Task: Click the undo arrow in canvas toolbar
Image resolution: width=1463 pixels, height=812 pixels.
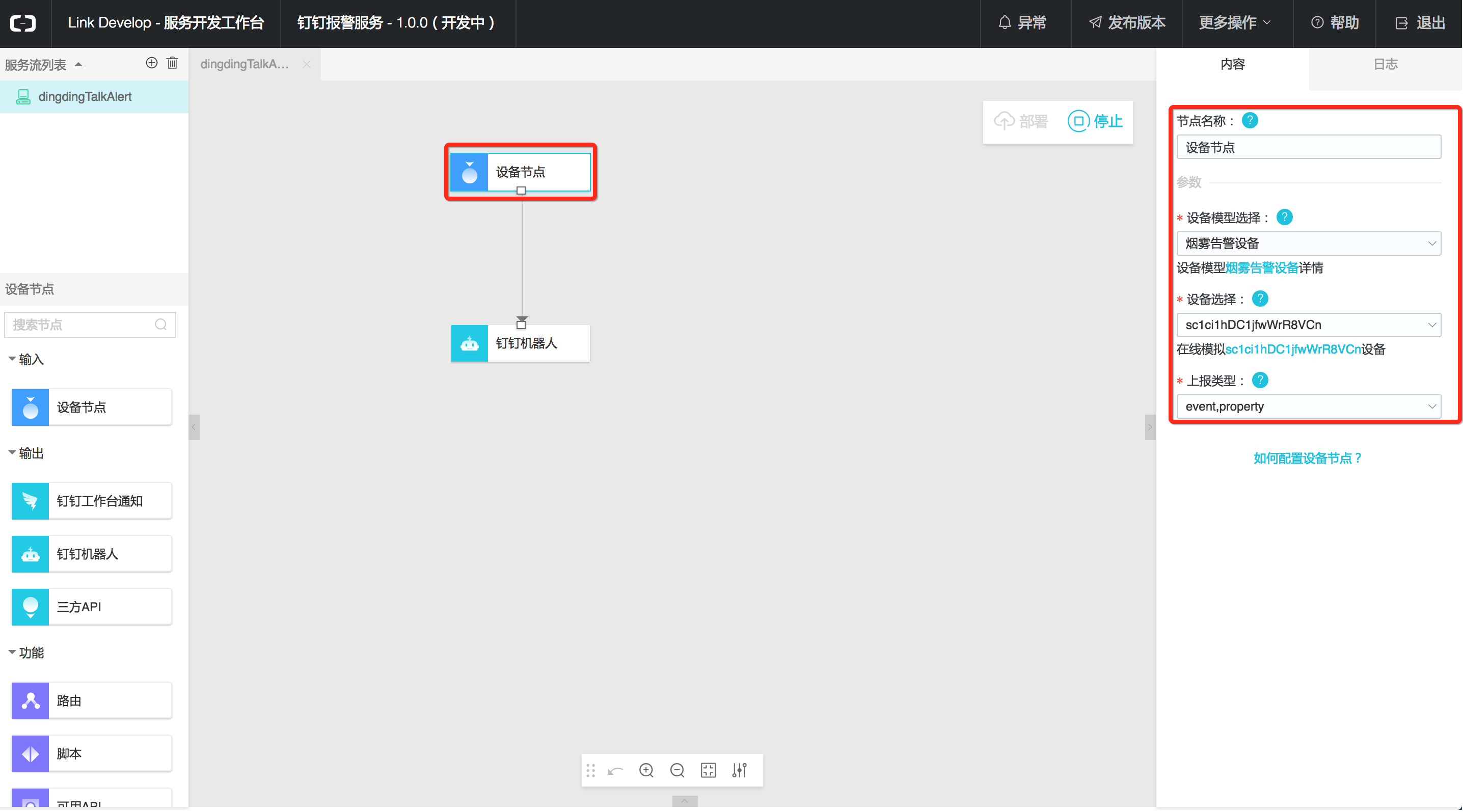Action: (616, 770)
